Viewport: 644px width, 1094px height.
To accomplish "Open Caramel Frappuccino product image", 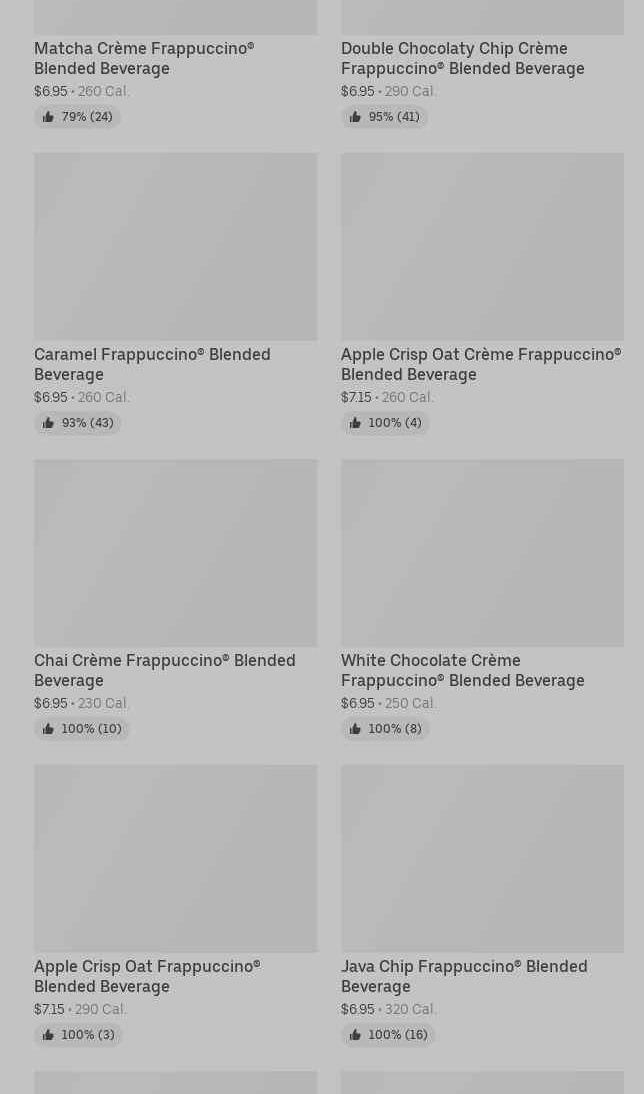I will click(x=175, y=246).
